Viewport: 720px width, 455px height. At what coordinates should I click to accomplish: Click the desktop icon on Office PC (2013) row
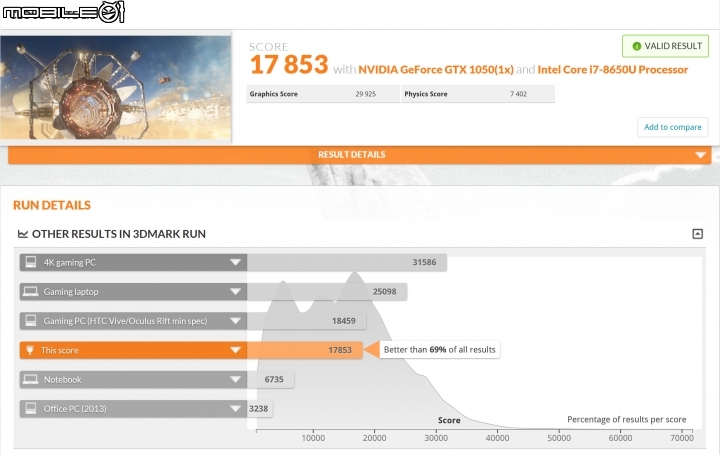click(31, 408)
